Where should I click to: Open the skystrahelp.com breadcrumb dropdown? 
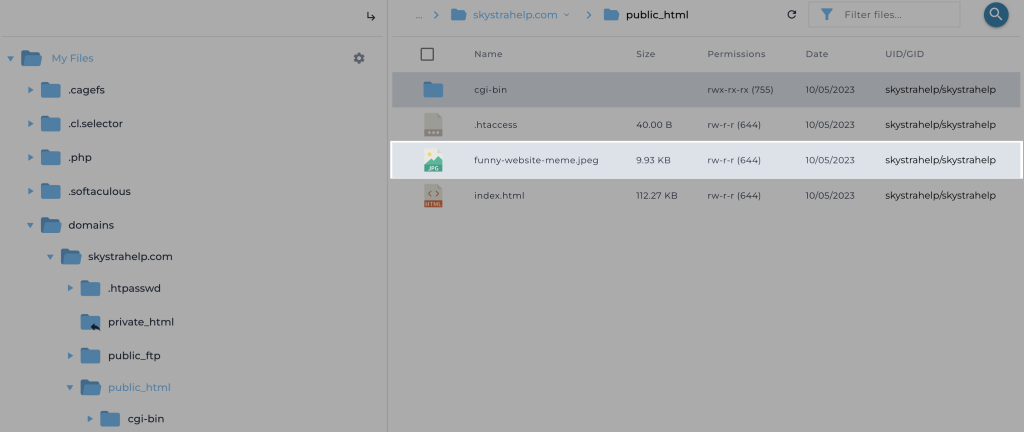click(566, 15)
